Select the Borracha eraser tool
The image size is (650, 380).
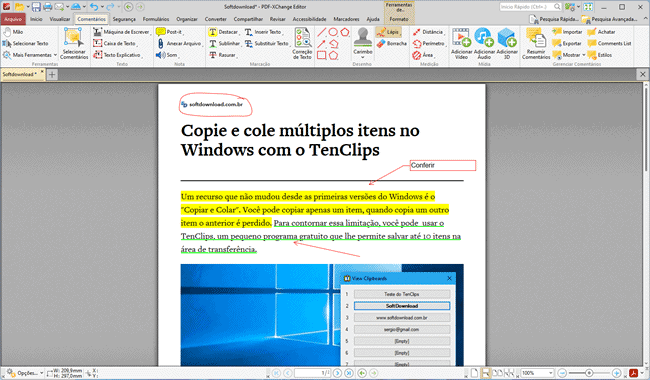click(x=392, y=44)
